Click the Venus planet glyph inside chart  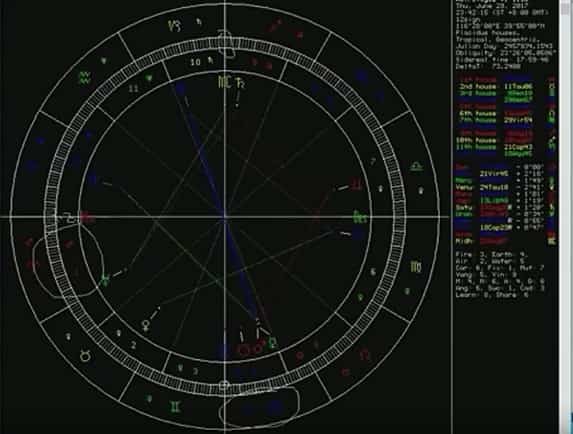146,326
